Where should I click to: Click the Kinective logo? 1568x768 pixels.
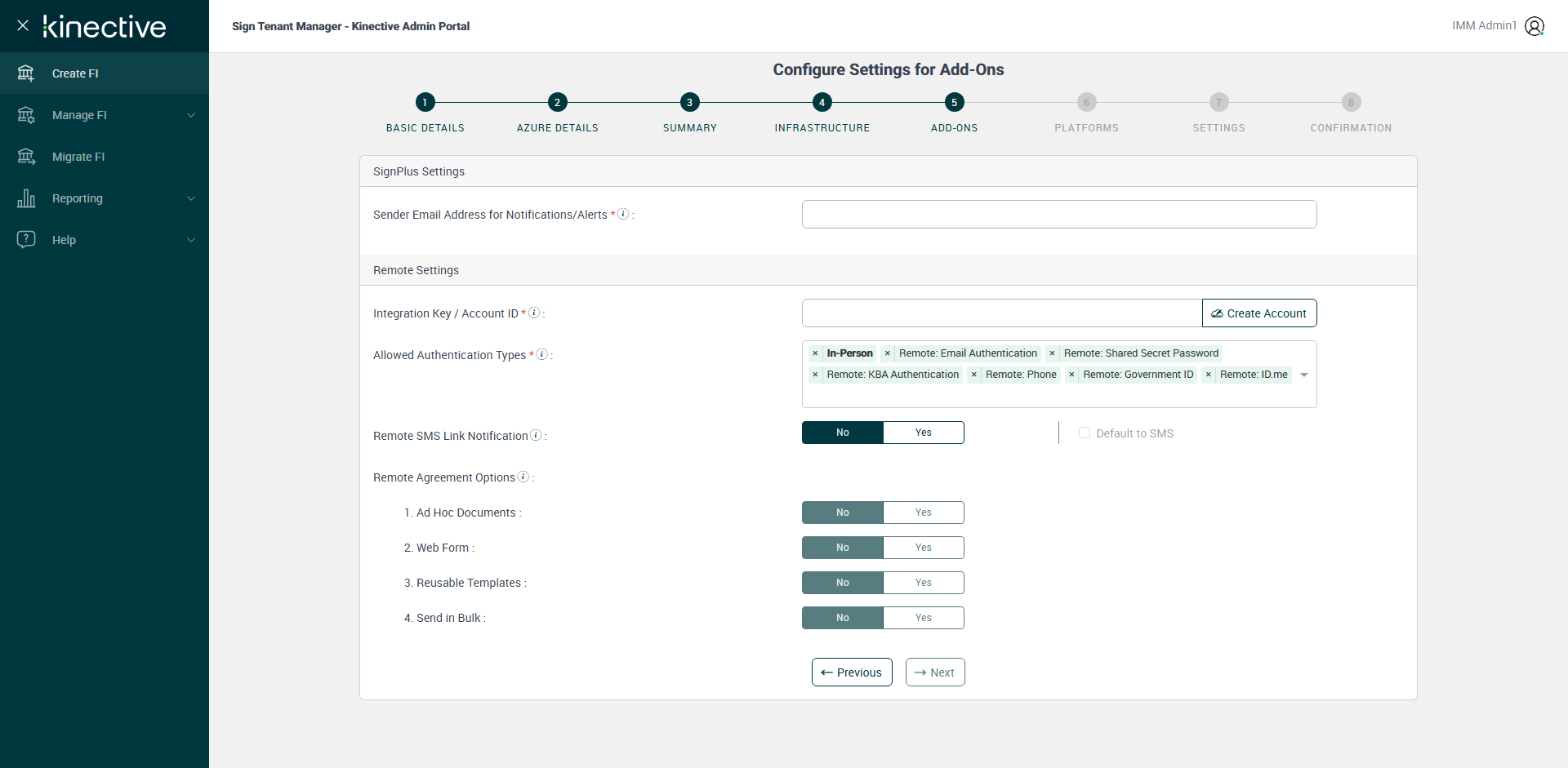[105, 27]
